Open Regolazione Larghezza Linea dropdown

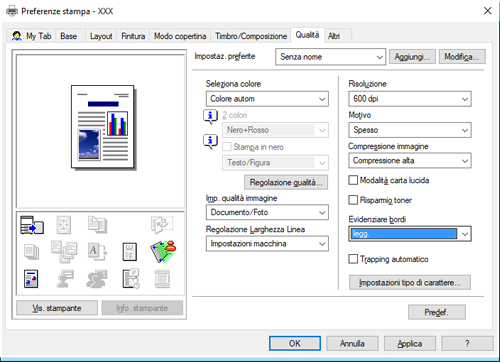click(267, 244)
